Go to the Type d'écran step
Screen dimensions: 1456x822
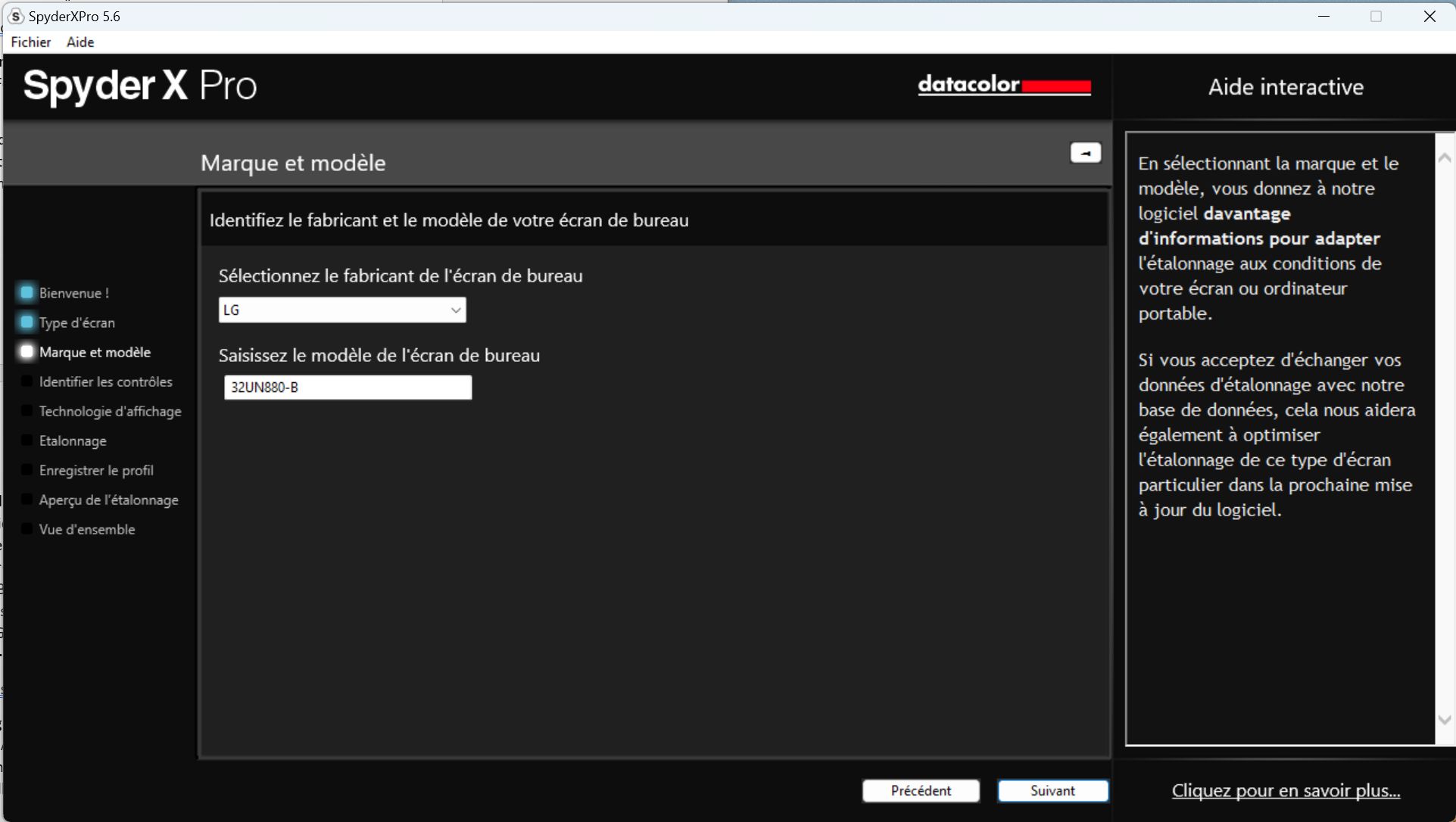[77, 322]
